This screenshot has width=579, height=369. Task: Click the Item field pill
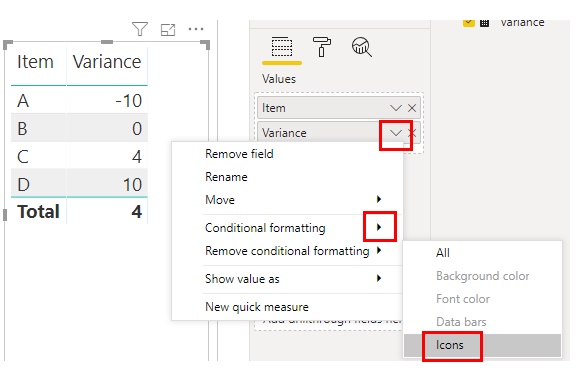339,108
